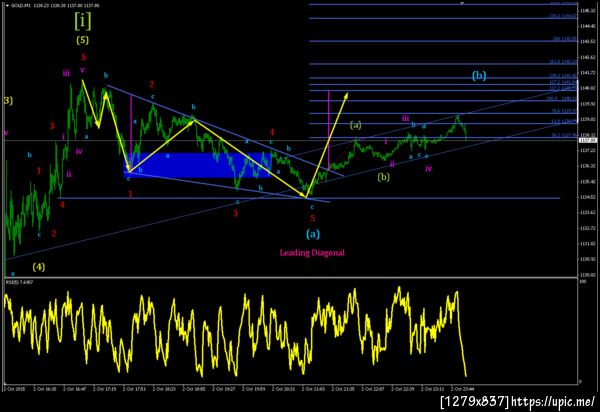600x412 pixels.
Task: Click the 2 Oct 23:44 time label
Action: pyautogui.click(x=463, y=389)
